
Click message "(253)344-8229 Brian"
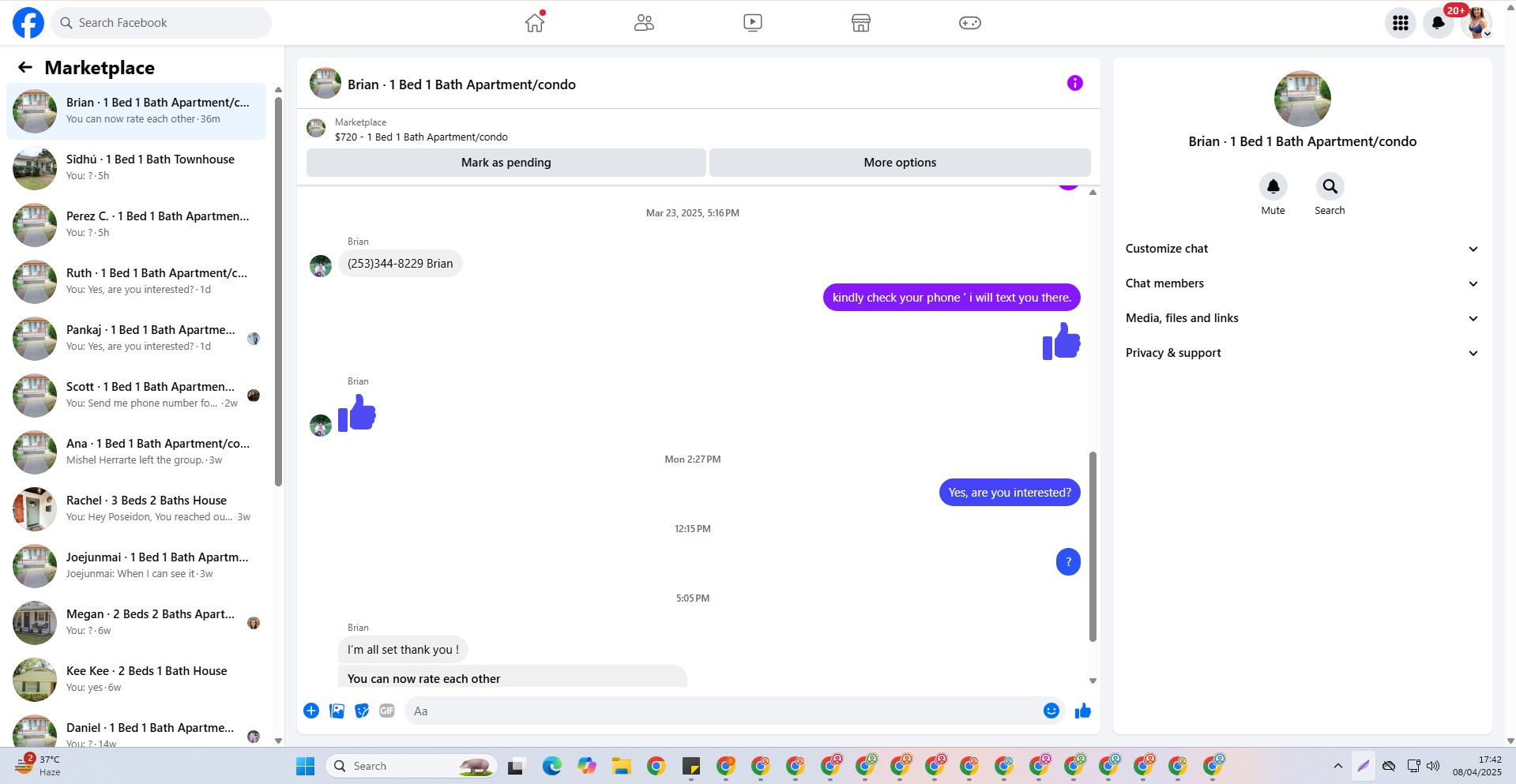(x=400, y=264)
